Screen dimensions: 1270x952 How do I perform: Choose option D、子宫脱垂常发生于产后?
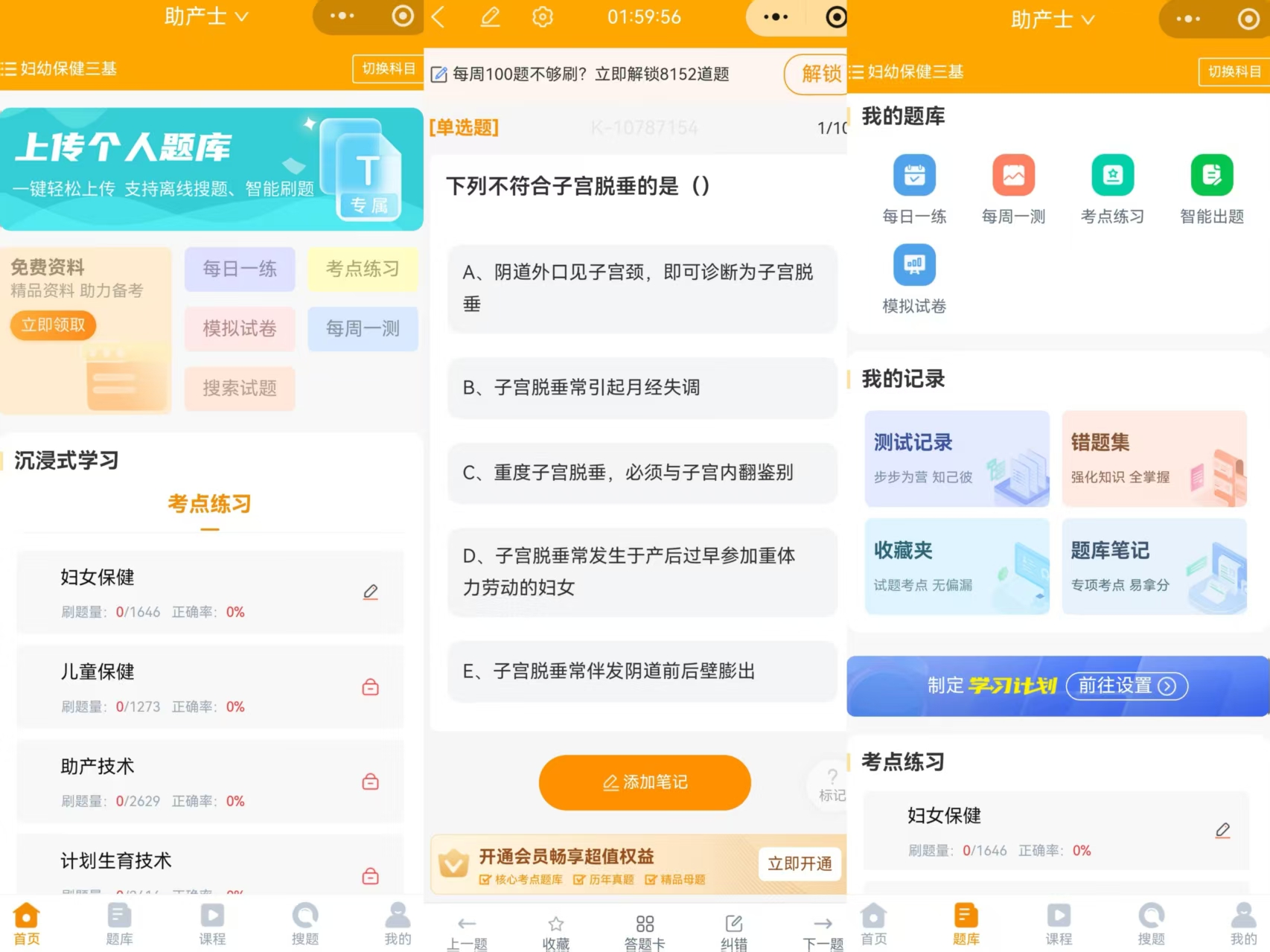pyautogui.click(x=642, y=572)
